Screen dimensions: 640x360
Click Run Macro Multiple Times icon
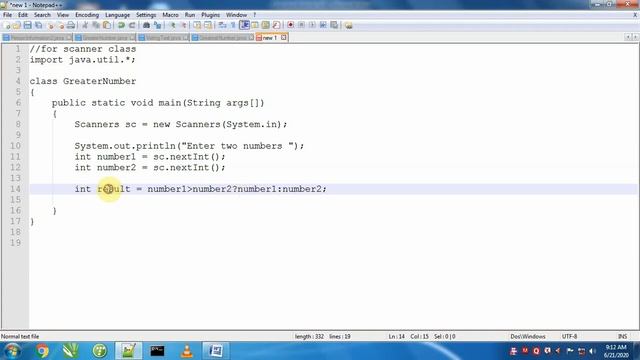[x=323, y=25]
